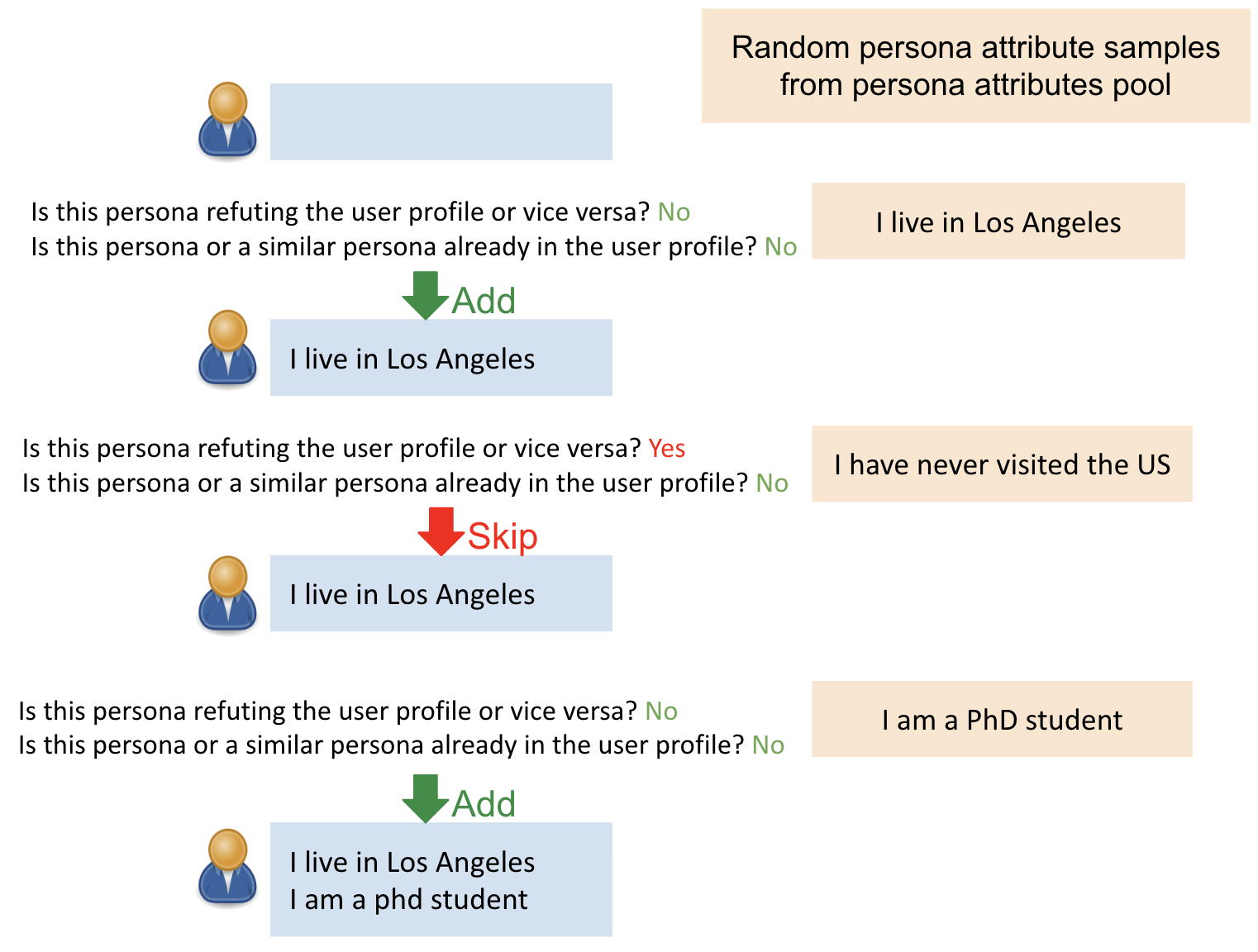Click the first 'Is this persona refuting' question line

[360, 212]
